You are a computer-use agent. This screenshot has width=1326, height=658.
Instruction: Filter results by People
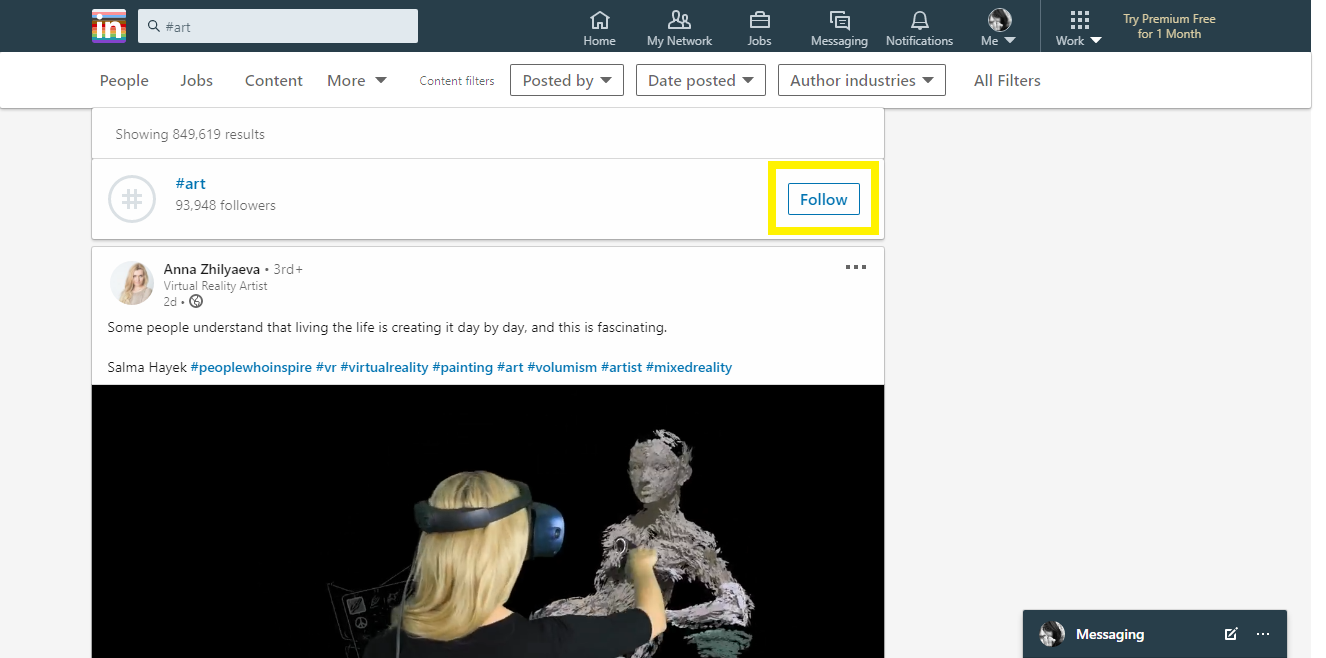tap(124, 80)
